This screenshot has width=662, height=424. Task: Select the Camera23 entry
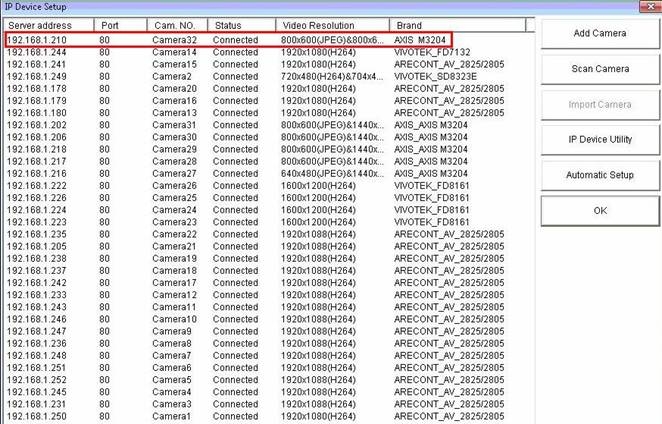174,222
